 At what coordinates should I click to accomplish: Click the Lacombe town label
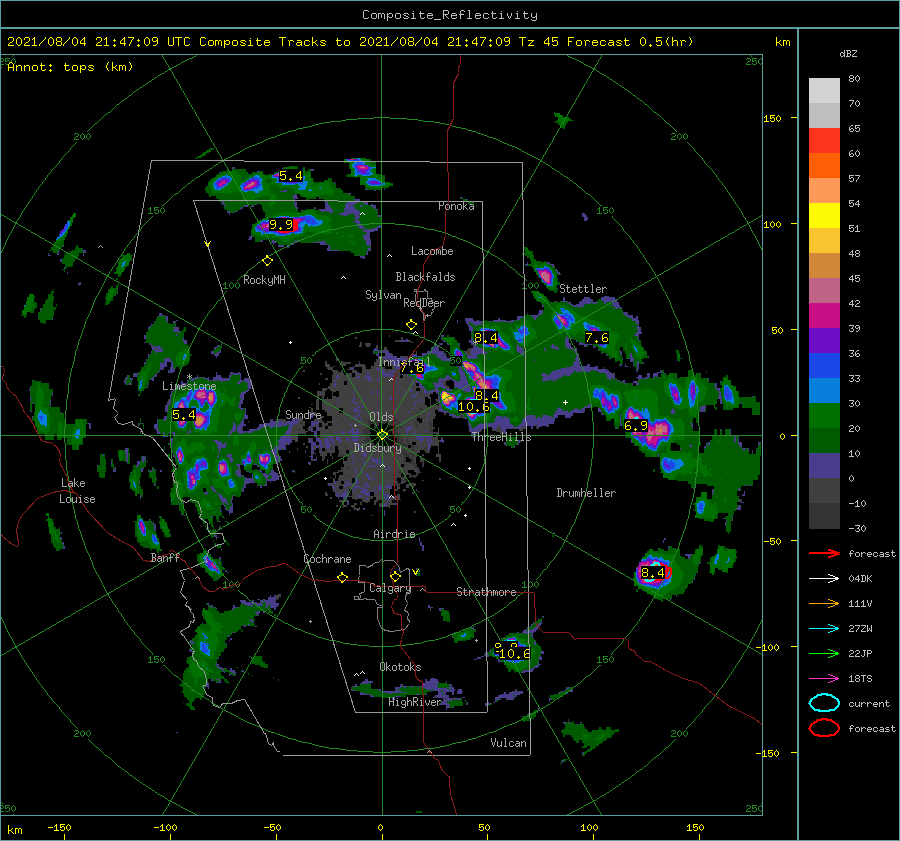tap(432, 251)
